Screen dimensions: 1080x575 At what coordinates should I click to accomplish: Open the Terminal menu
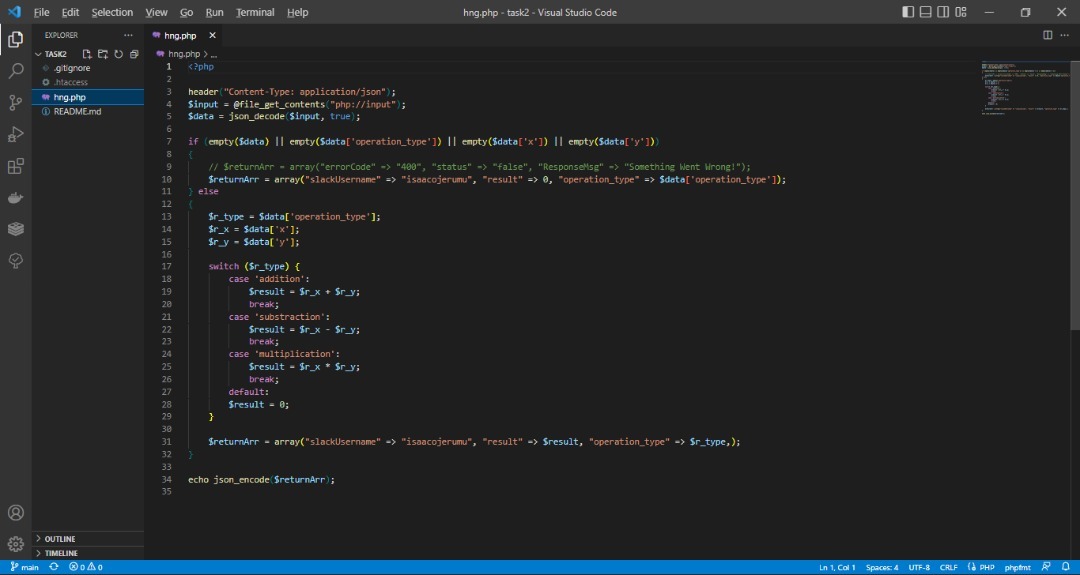pos(255,12)
